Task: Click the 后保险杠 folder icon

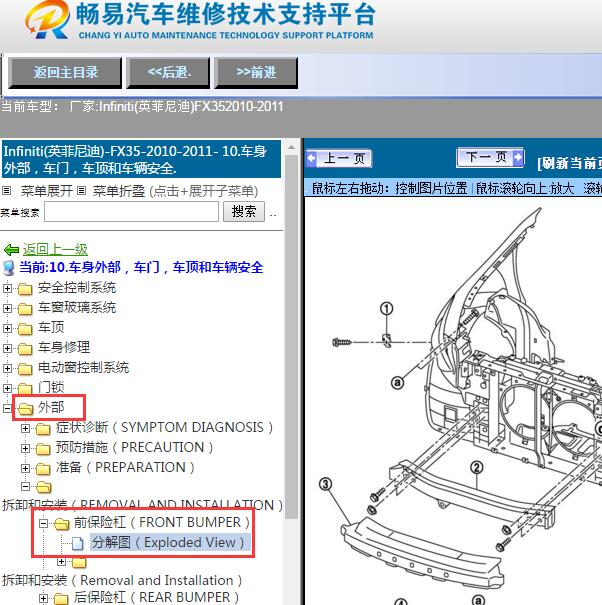Action: click(61, 599)
